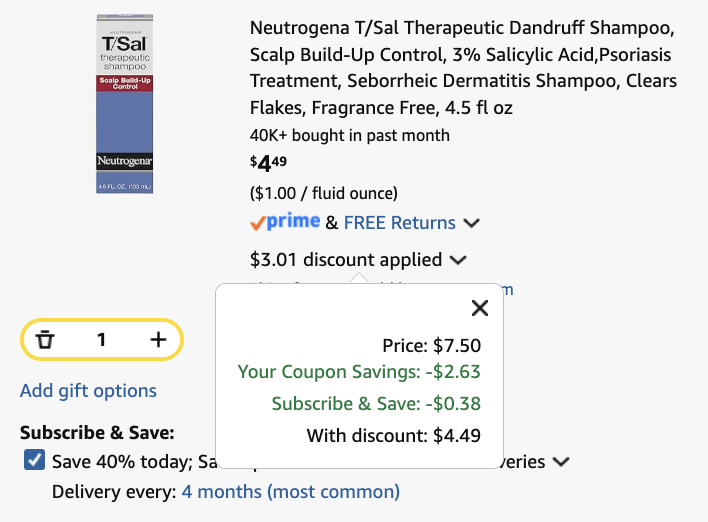Viewport: 708px width, 522px height.
Task: Click the $4.49 item price
Action: pos(268,163)
